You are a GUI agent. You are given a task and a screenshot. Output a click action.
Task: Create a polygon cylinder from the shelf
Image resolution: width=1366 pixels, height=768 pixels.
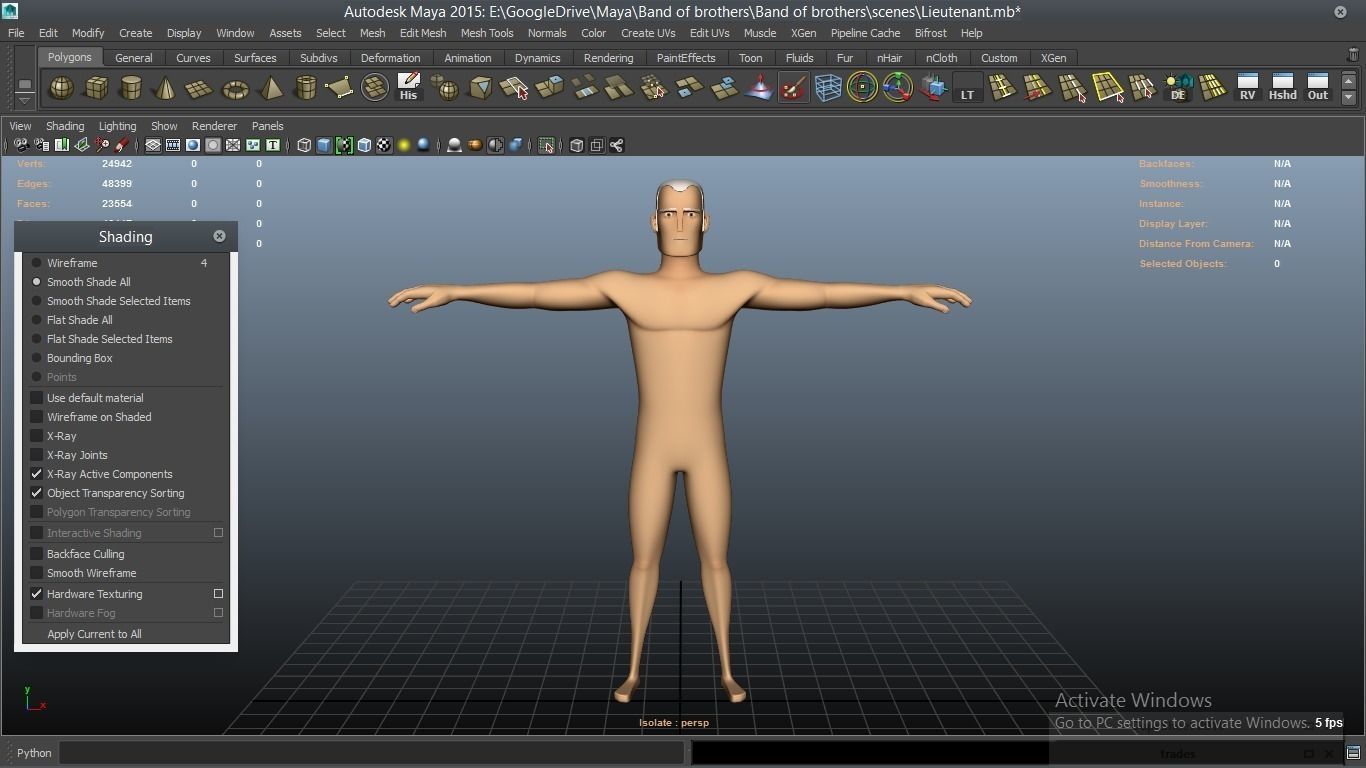[x=131, y=88]
